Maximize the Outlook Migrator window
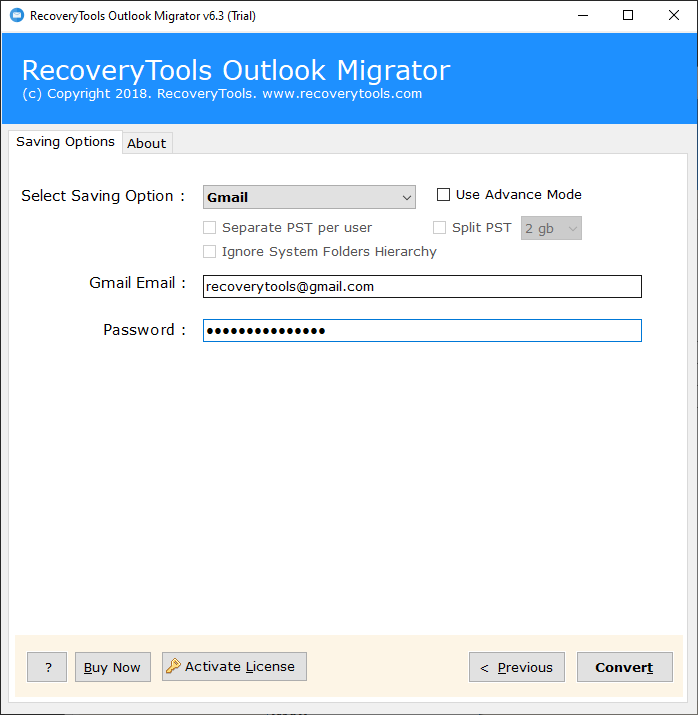Viewport: 698px width, 715px height. pyautogui.click(x=628, y=16)
